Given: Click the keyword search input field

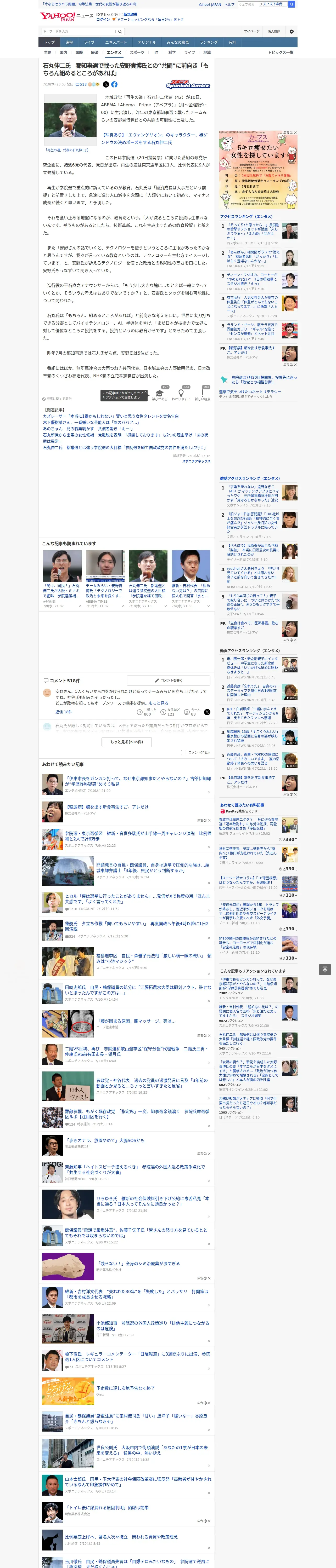Looking at the screenshot, I should click(x=79, y=31).
